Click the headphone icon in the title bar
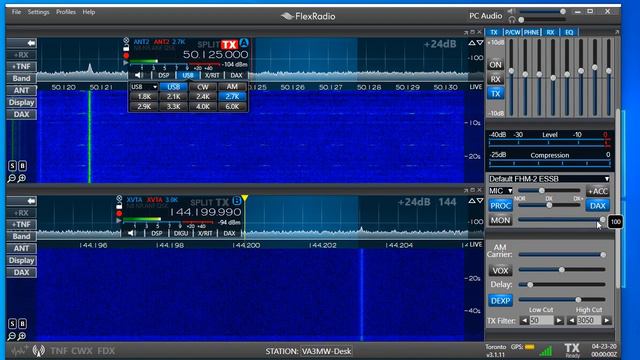640x360 pixels. (512, 20)
